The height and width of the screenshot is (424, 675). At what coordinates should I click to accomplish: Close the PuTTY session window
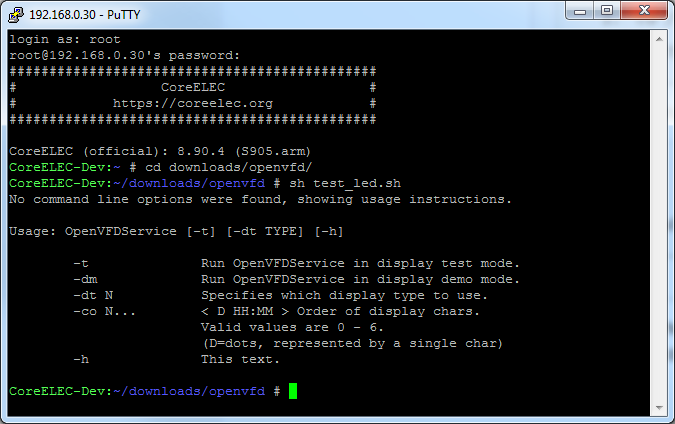click(x=645, y=12)
